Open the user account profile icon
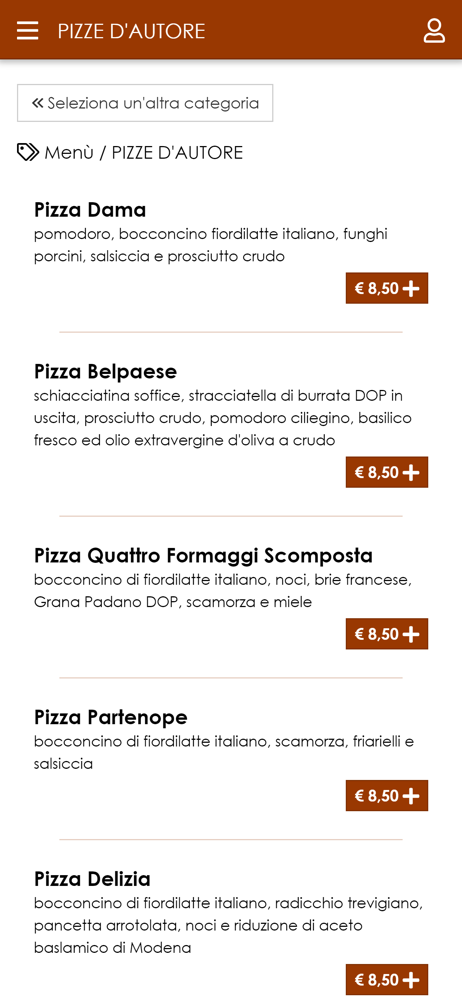Screen dimensions: 462x1000 (434, 31)
